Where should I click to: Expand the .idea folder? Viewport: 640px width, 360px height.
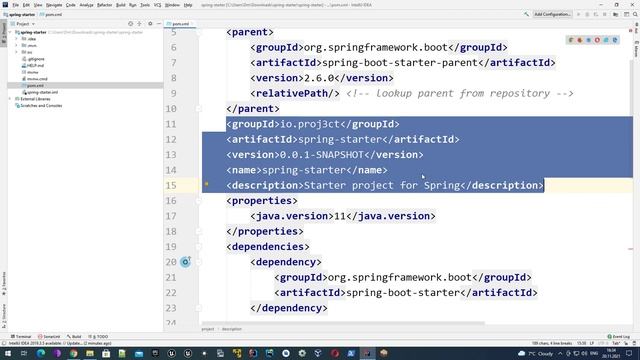point(16,39)
